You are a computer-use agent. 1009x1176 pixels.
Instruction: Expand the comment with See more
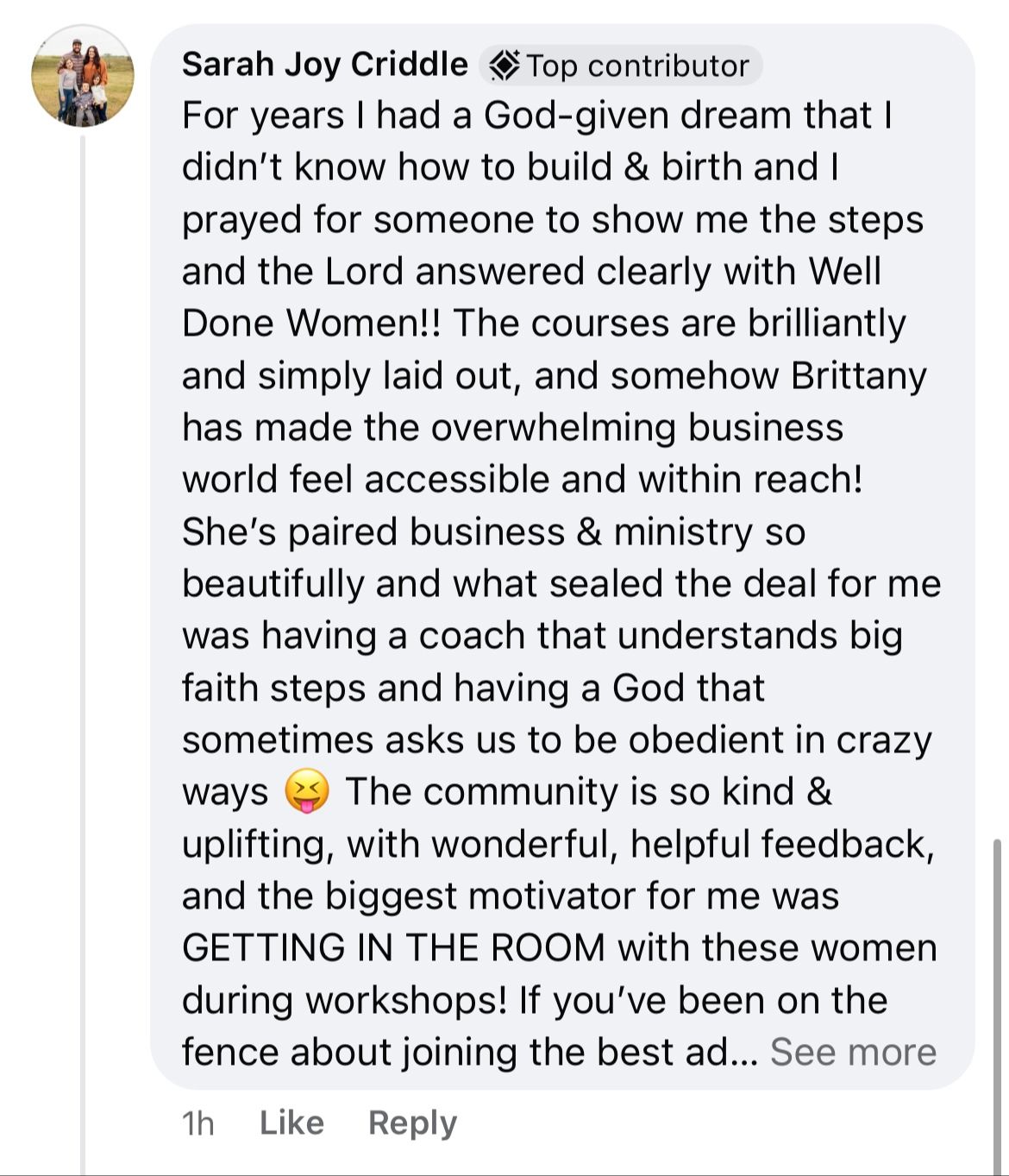tap(853, 1052)
